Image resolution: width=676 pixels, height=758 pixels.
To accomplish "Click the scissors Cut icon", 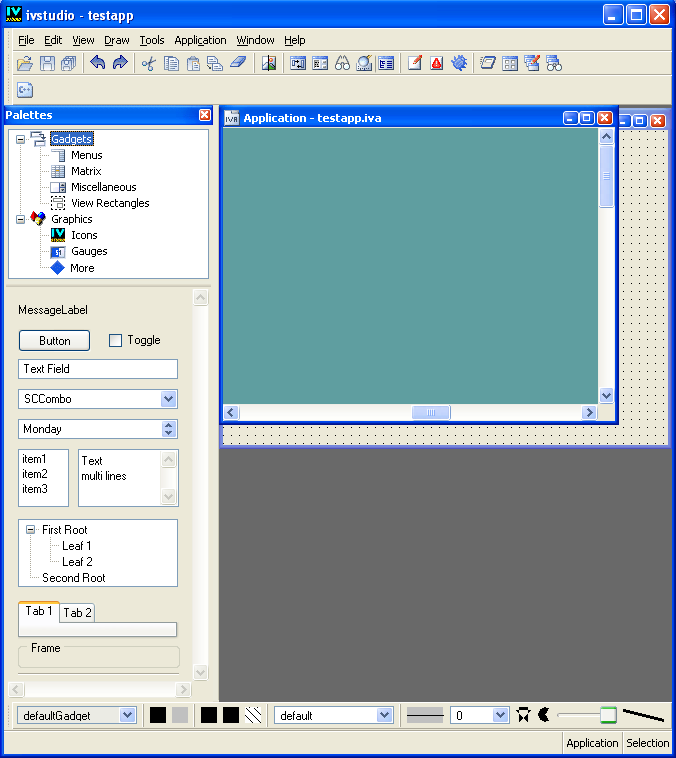I will click(x=149, y=63).
